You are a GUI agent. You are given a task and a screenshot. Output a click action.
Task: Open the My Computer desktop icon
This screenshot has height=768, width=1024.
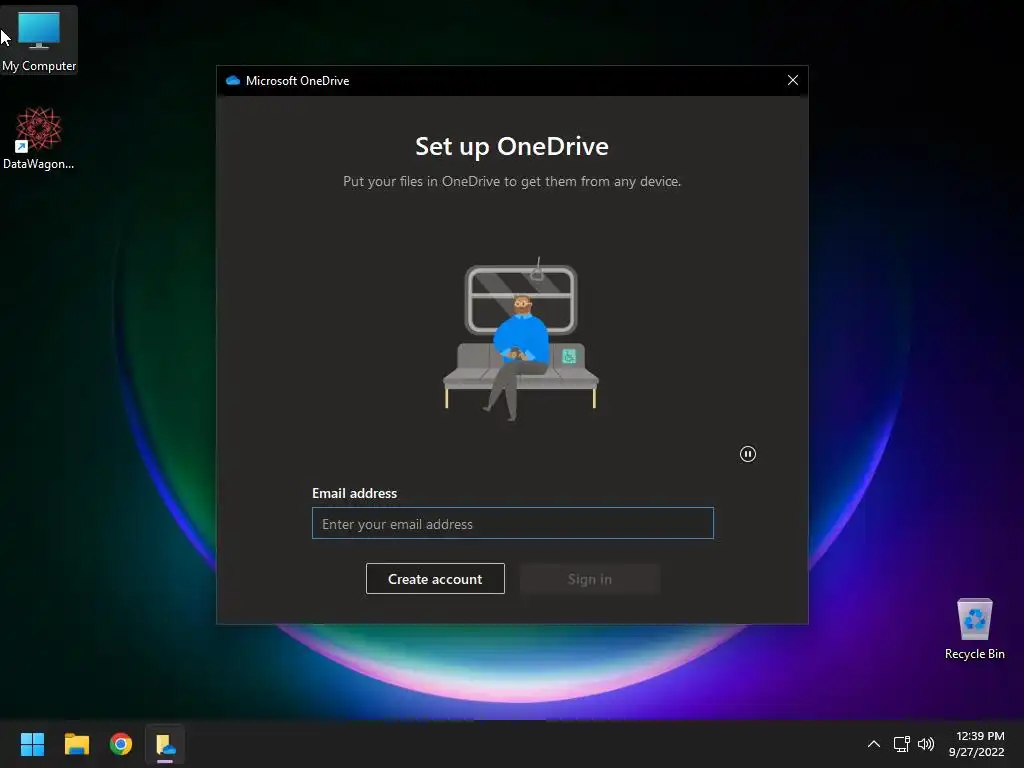pyautogui.click(x=39, y=40)
